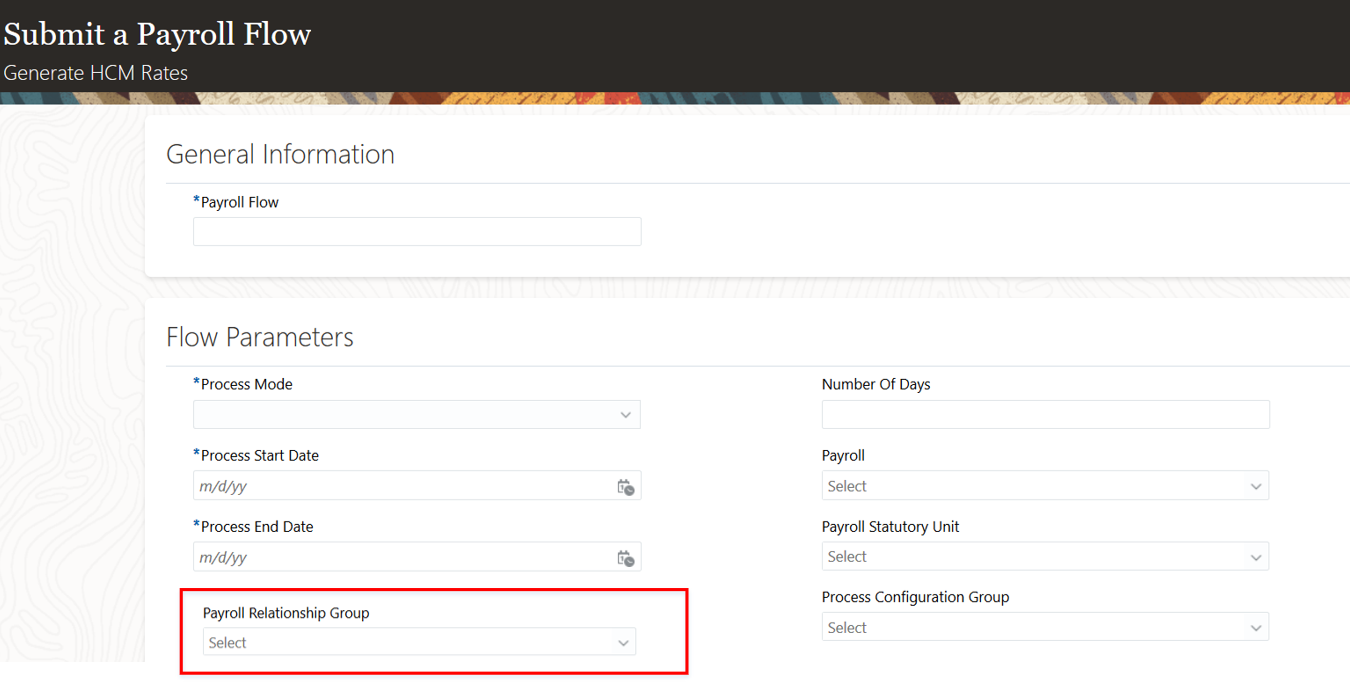Click into the Process Start Date field
The width and height of the screenshot is (1350, 682).
[x=400, y=487]
